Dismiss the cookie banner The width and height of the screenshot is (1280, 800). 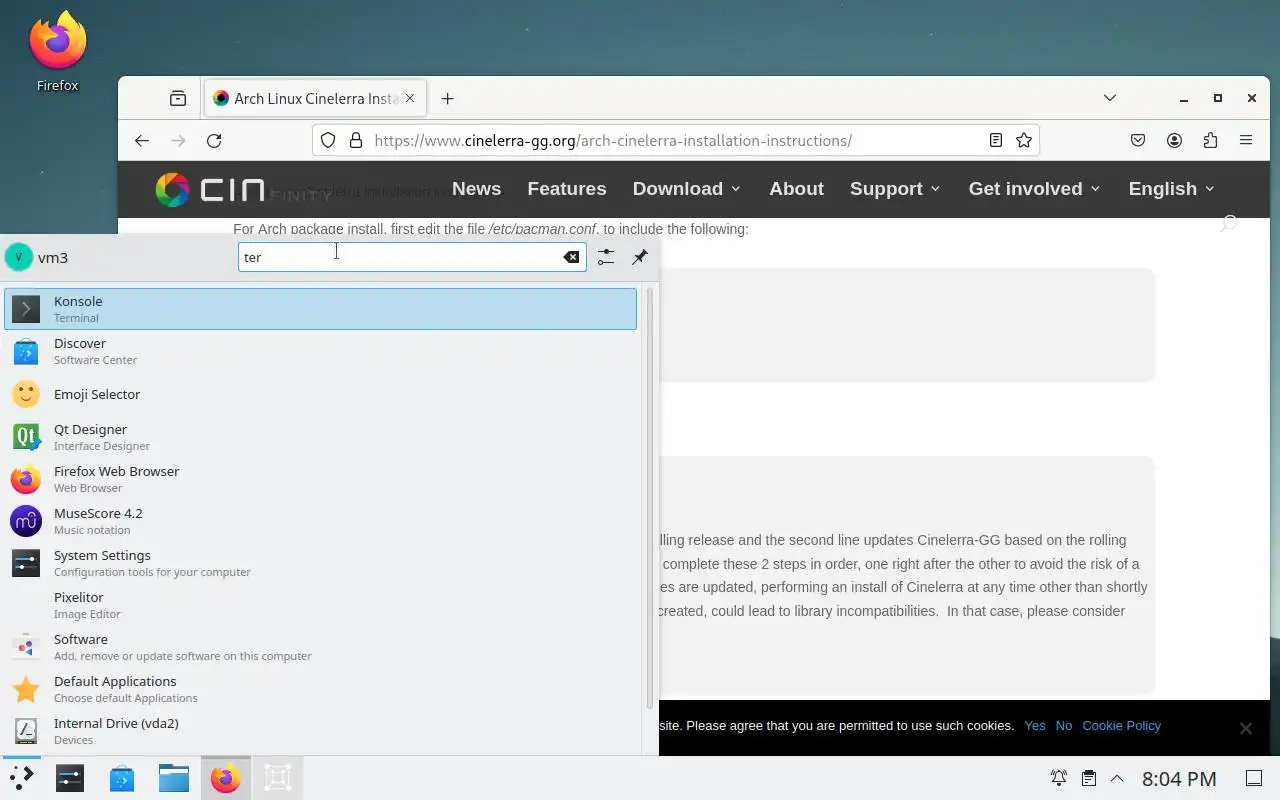click(x=1245, y=728)
